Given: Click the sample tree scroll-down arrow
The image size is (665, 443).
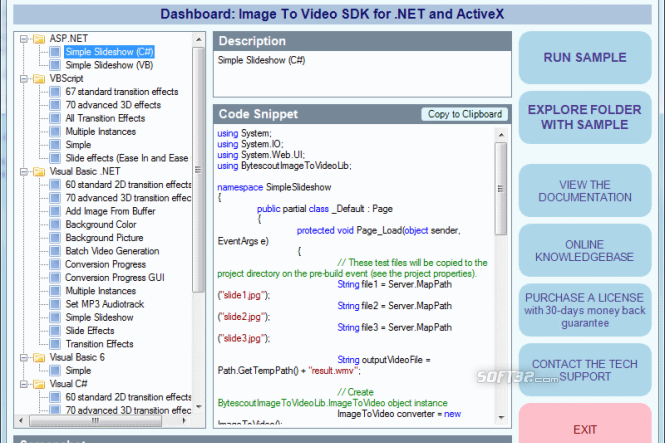Looking at the screenshot, I should coord(198,407).
